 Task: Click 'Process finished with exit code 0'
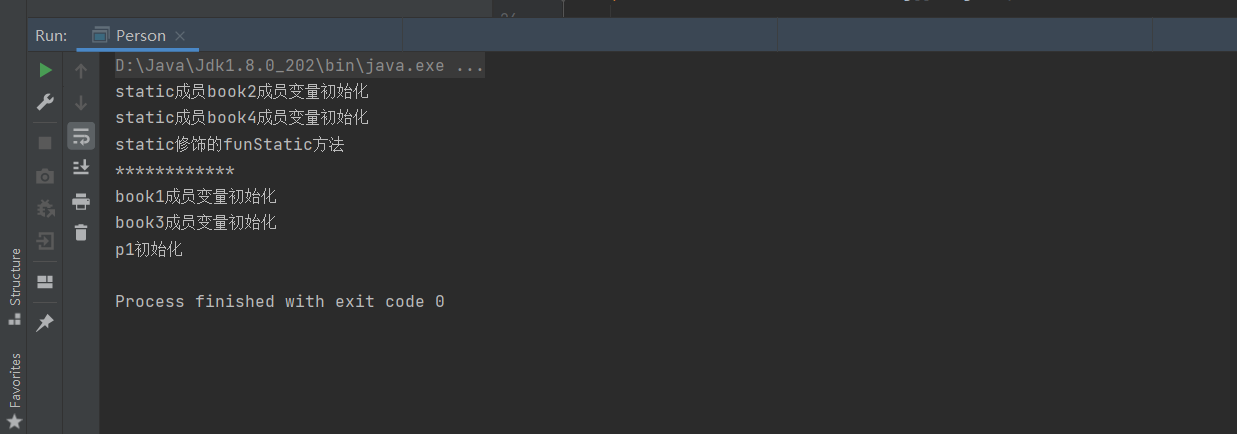pyautogui.click(x=280, y=301)
